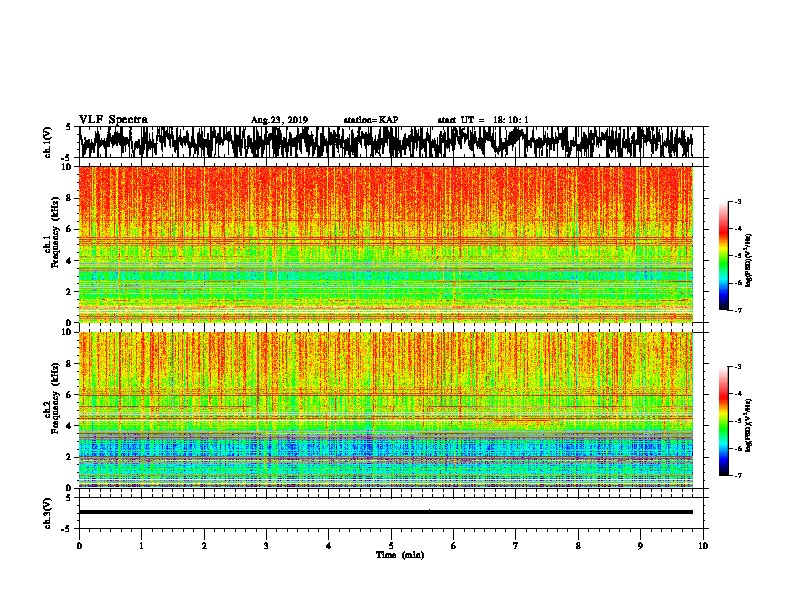Click the -5 tick on ch.3(V) axis
The width and height of the screenshot is (792, 612).
68,529
